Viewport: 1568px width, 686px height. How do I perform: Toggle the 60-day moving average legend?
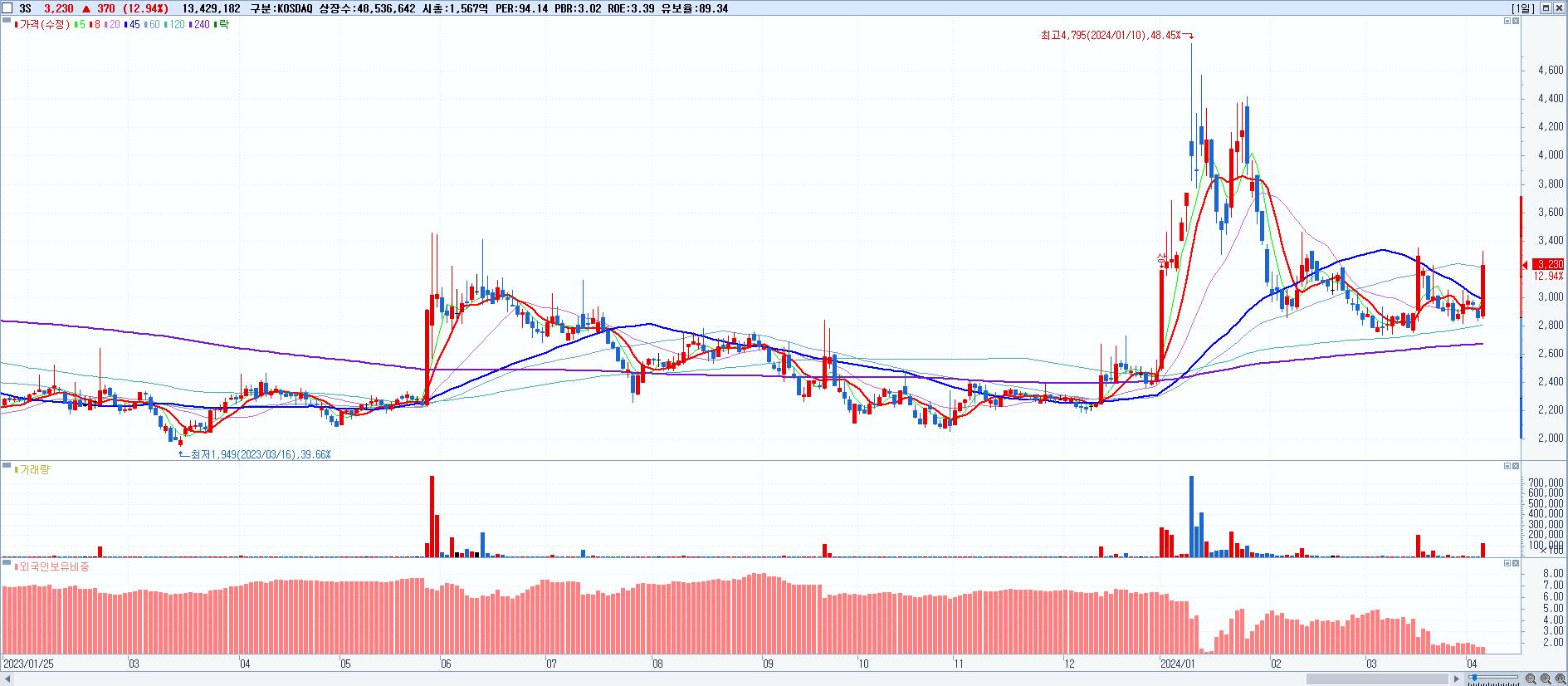(x=152, y=24)
